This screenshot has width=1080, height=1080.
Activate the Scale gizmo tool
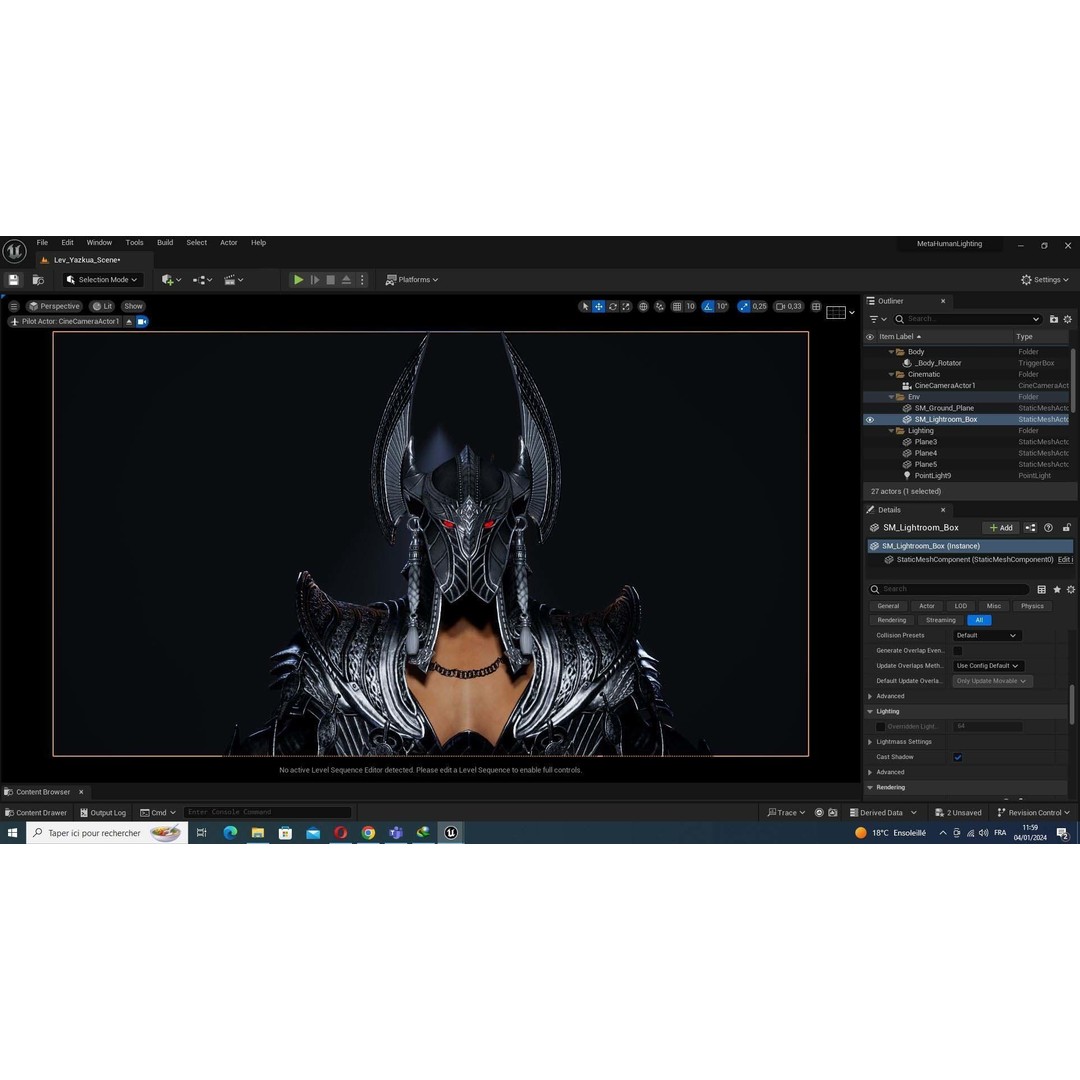click(x=625, y=307)
